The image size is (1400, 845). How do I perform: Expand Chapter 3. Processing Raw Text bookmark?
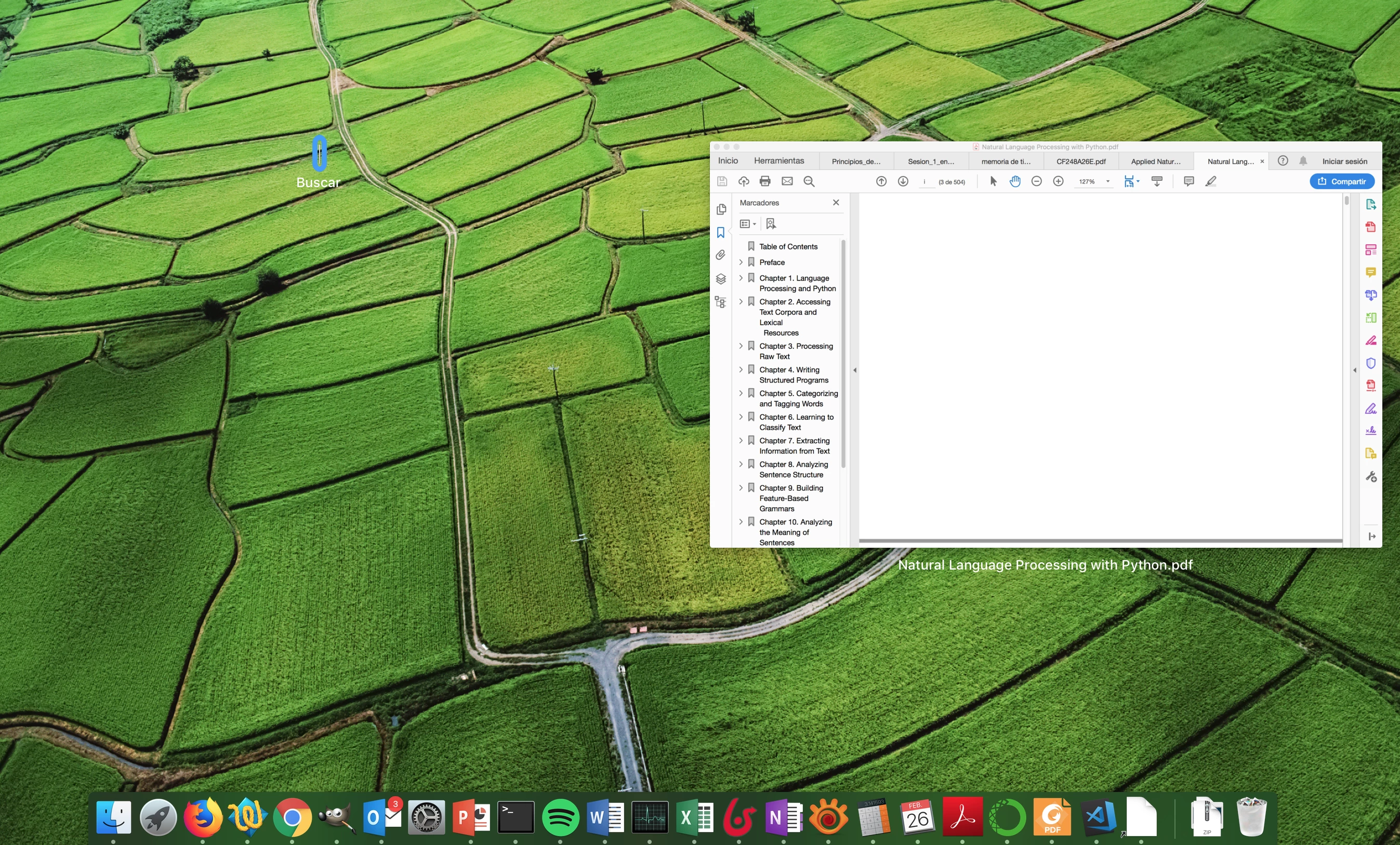[x=741, y=346]
